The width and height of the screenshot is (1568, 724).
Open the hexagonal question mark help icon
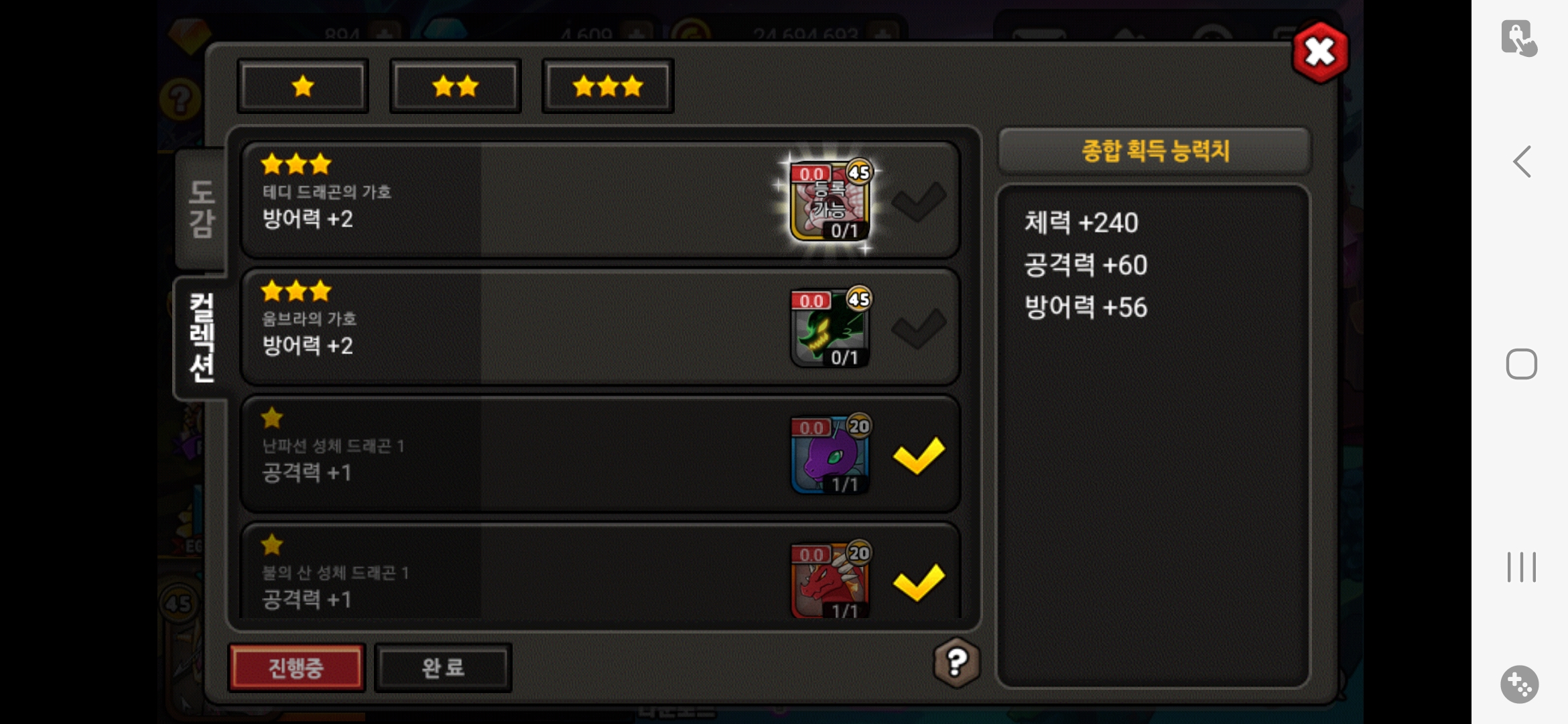coord(956,662)
